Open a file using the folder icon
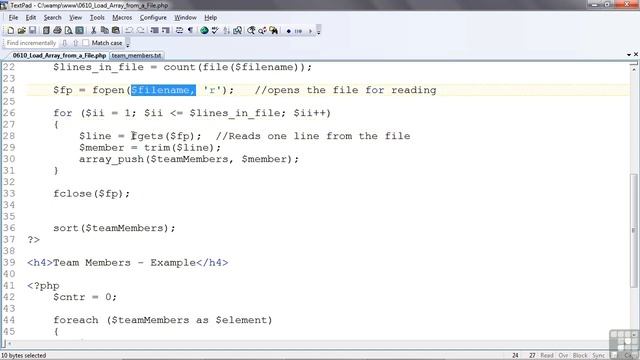 (21, 31)
